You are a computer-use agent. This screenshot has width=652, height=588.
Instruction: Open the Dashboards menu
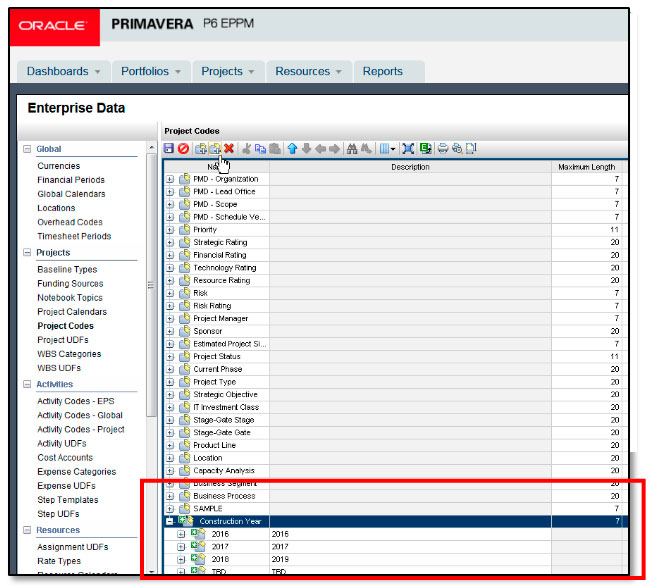[x=64, y=71]
